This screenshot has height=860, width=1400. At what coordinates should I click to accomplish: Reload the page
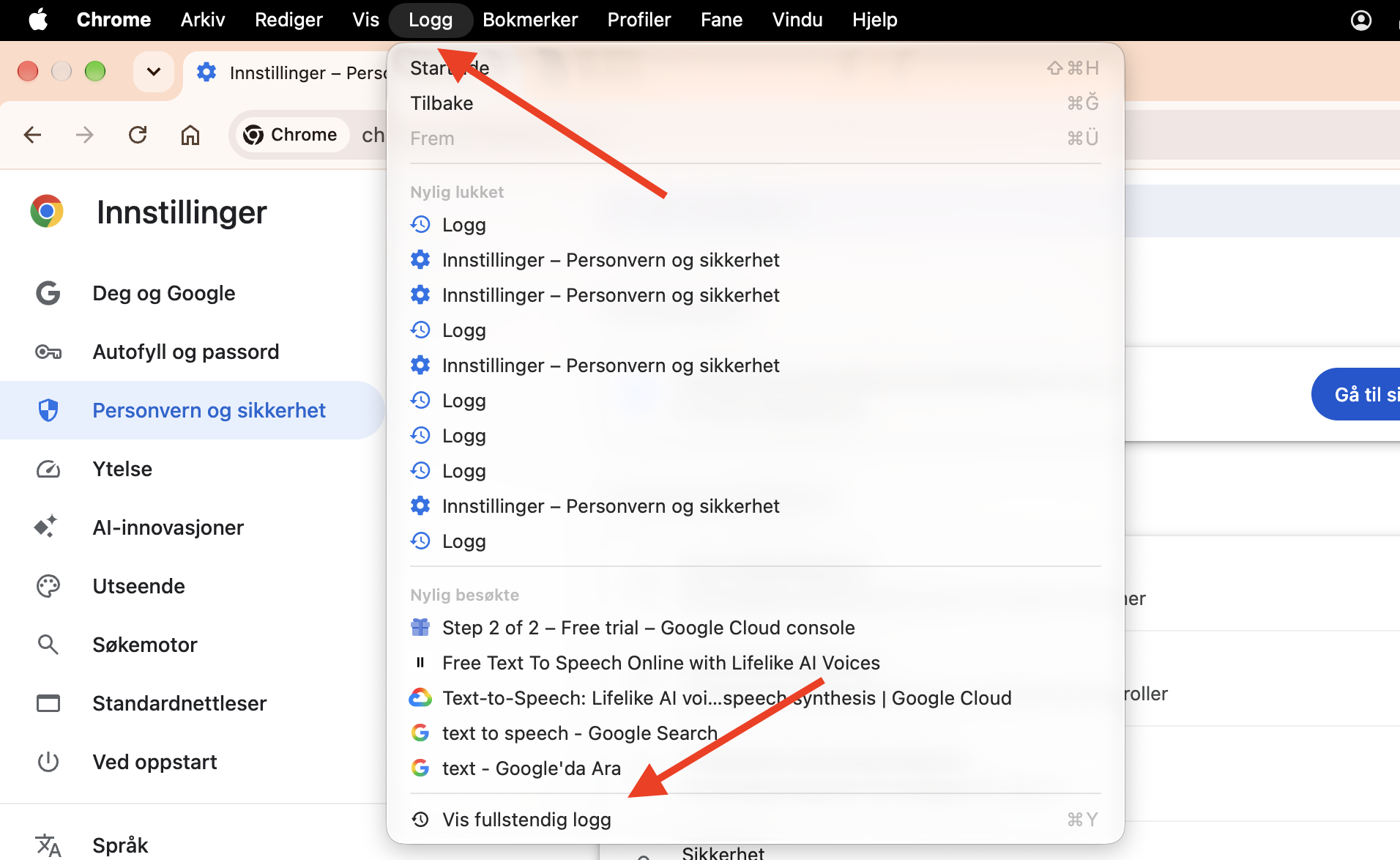tap(138, 135)
